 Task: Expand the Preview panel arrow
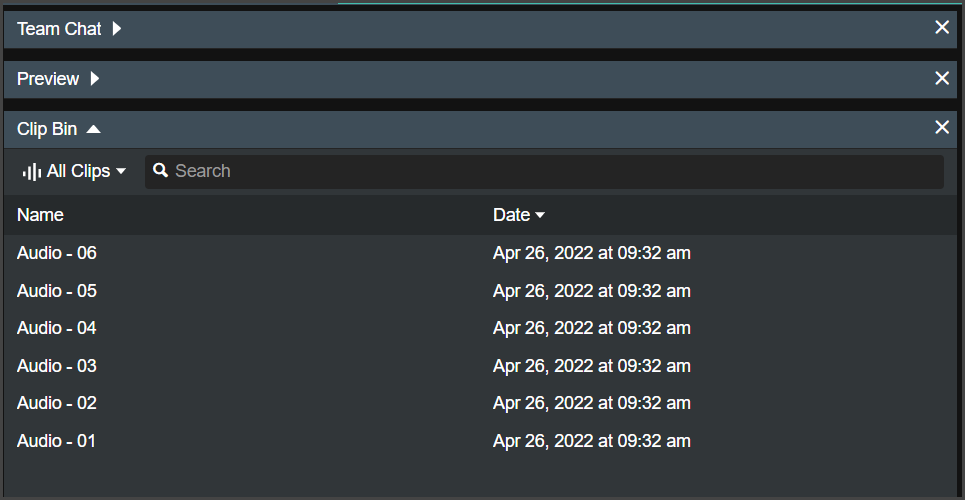tap(95, 79)
